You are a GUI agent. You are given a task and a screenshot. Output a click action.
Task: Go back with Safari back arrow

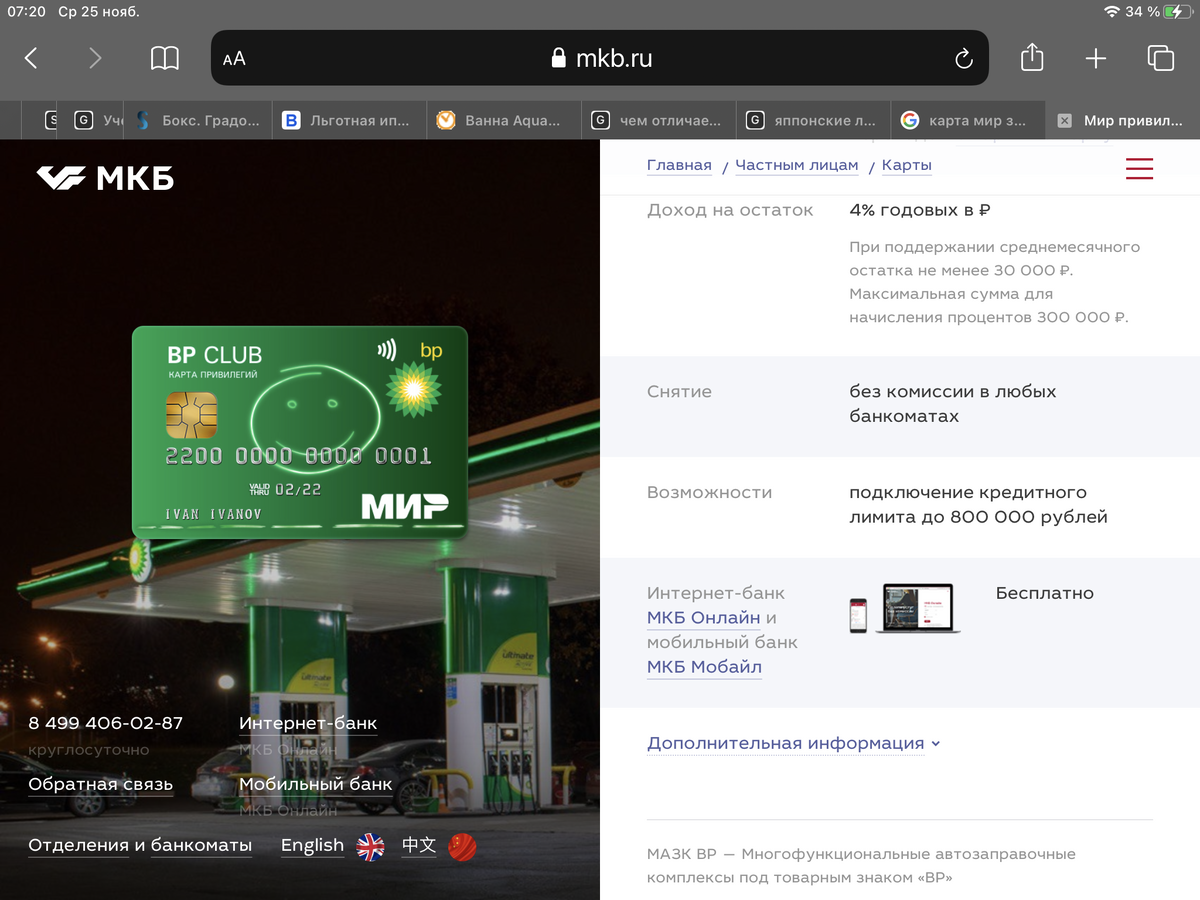(x=31, y=59)
